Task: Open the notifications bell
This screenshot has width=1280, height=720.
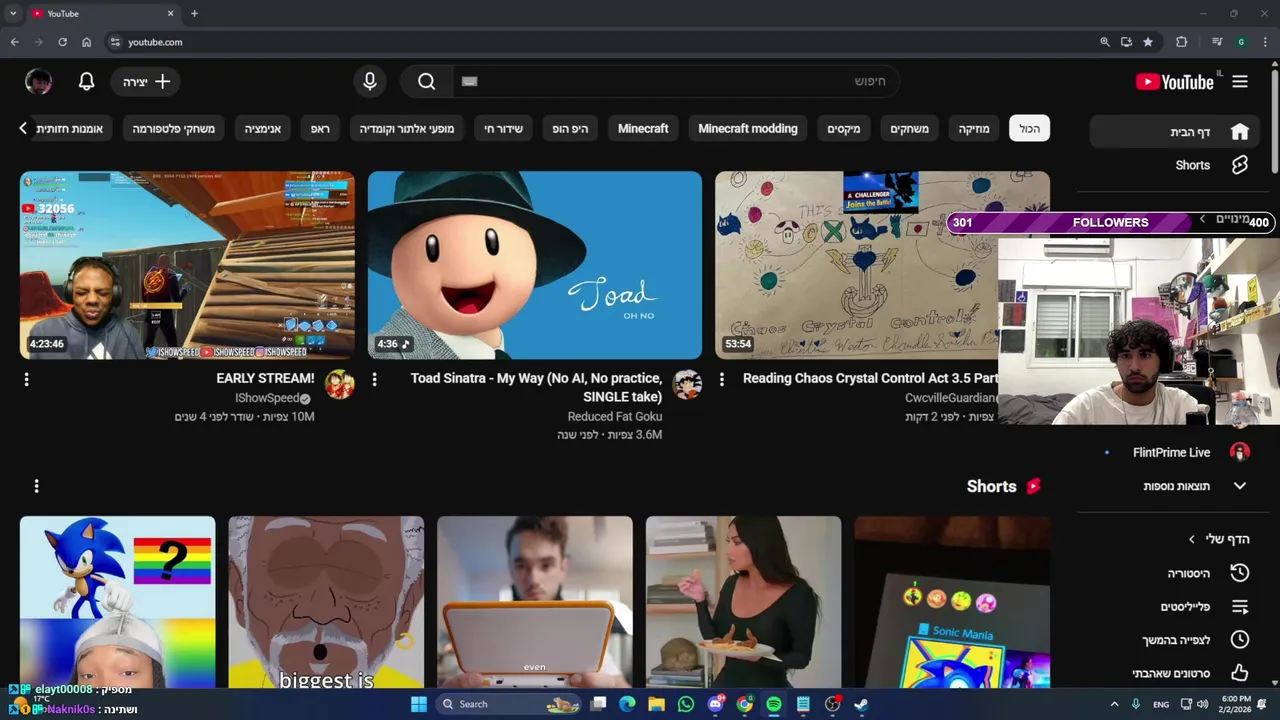Action: (x=86, y=82)
